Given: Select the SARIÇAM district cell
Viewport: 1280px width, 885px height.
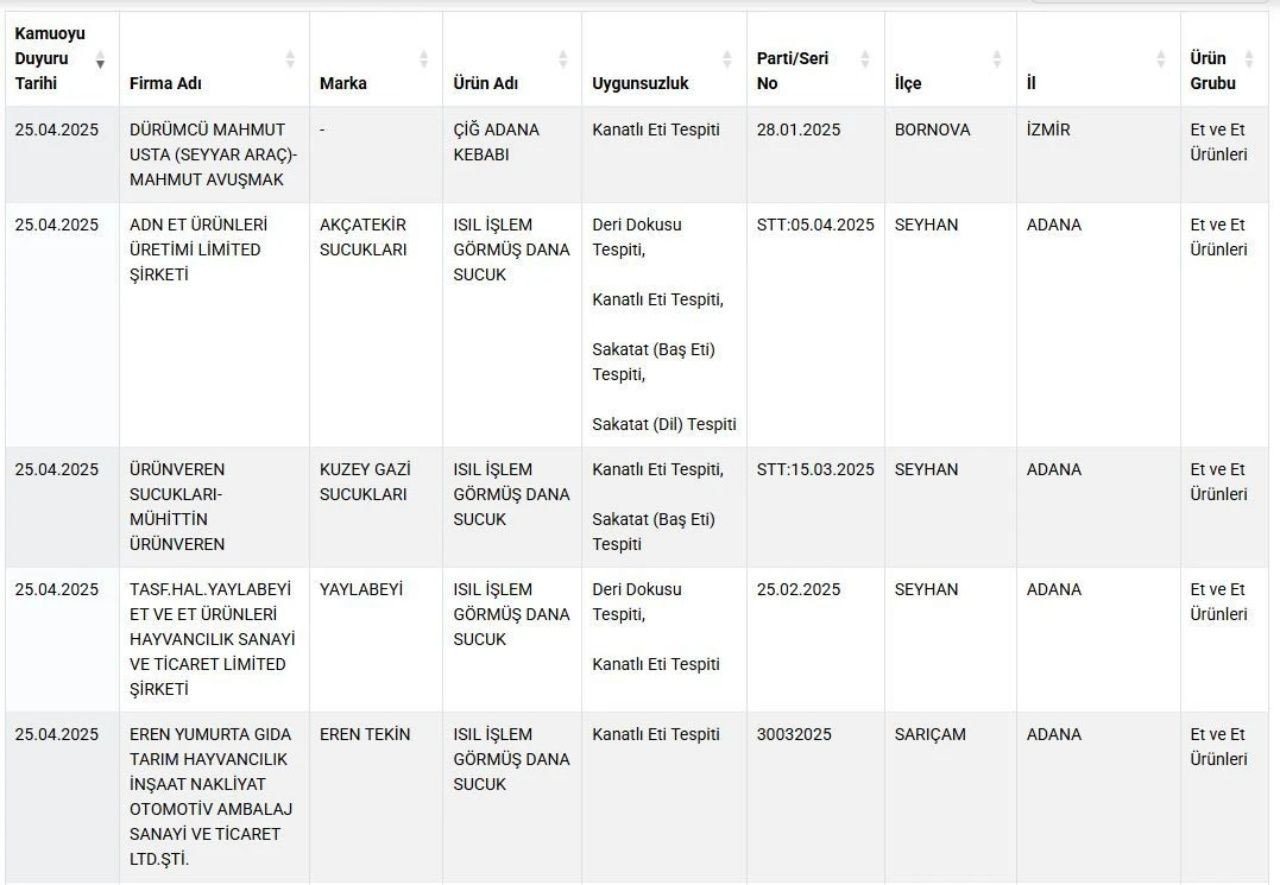Looking at the screenshot, I should [930, 734].
